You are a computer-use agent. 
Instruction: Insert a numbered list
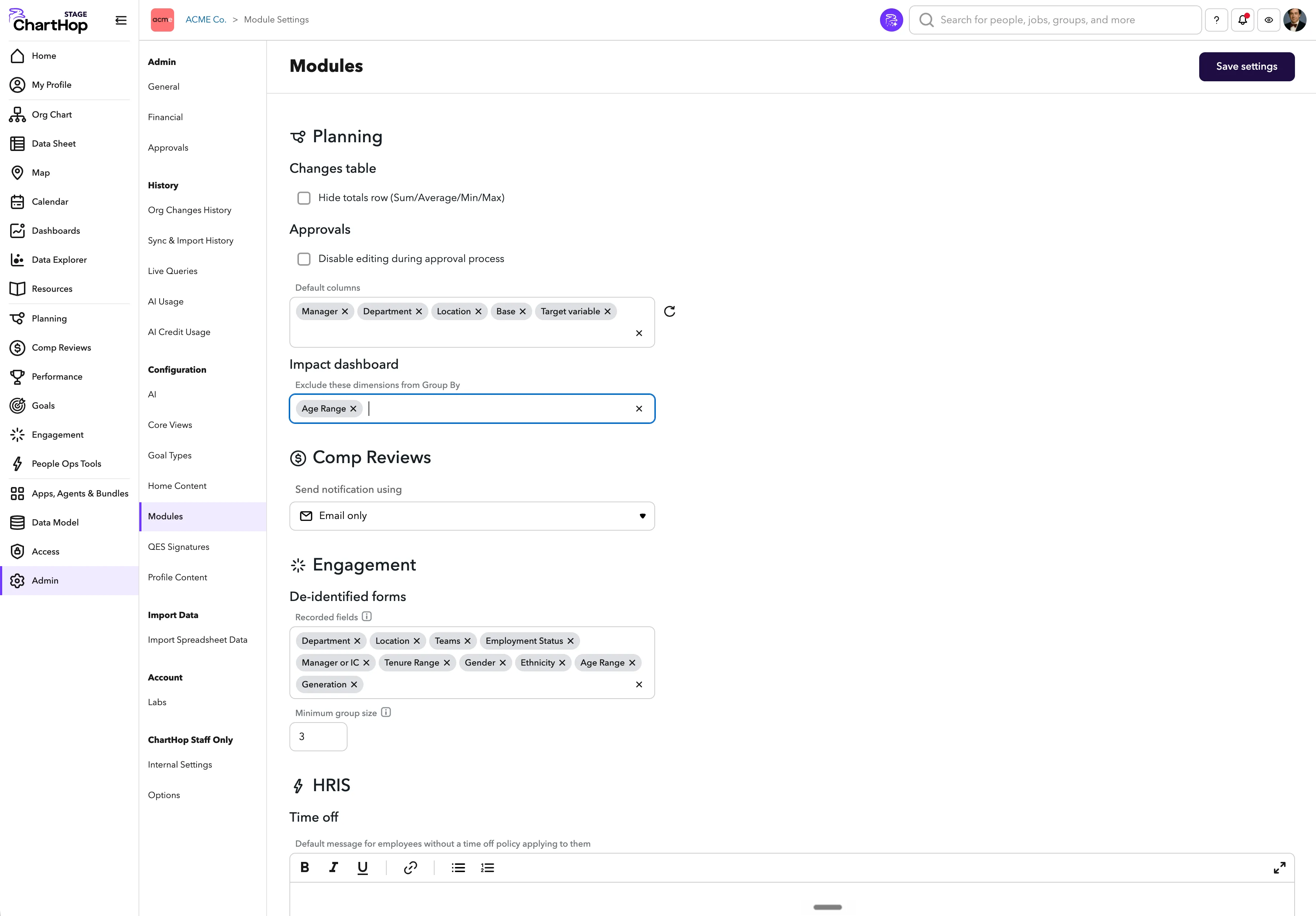(x=488, y=868)
